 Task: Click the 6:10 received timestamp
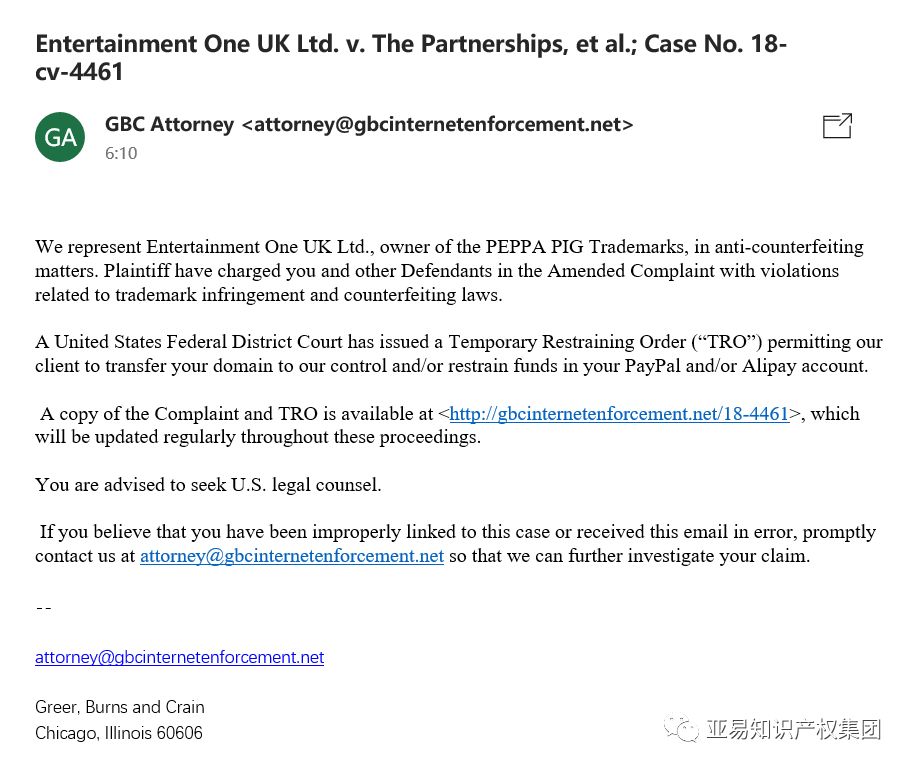(x=121, y=153)
